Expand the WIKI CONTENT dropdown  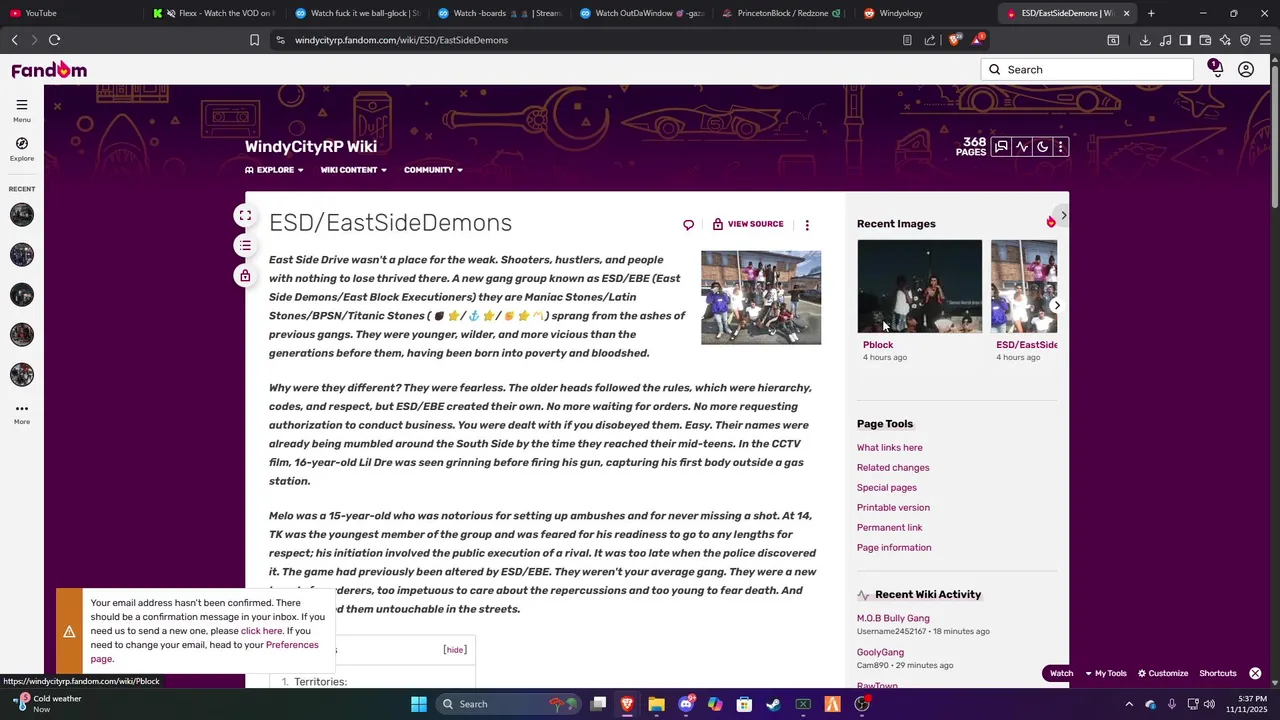click(353, 170)
